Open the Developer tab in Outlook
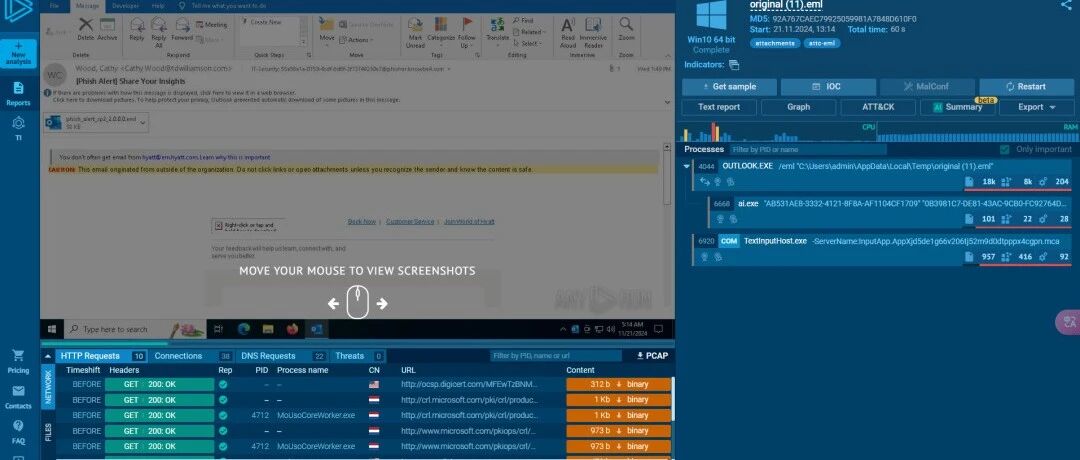The height and width of the screenshot is (460, 1080). pyautogui.click(x=125, y=6)
